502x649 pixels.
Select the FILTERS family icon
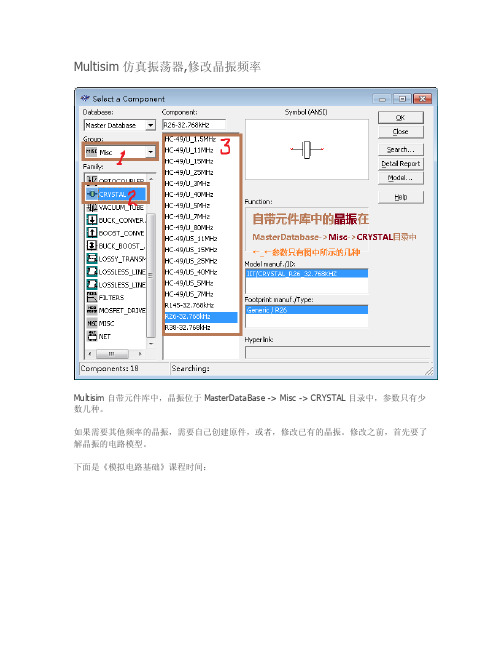coord(92,297)
